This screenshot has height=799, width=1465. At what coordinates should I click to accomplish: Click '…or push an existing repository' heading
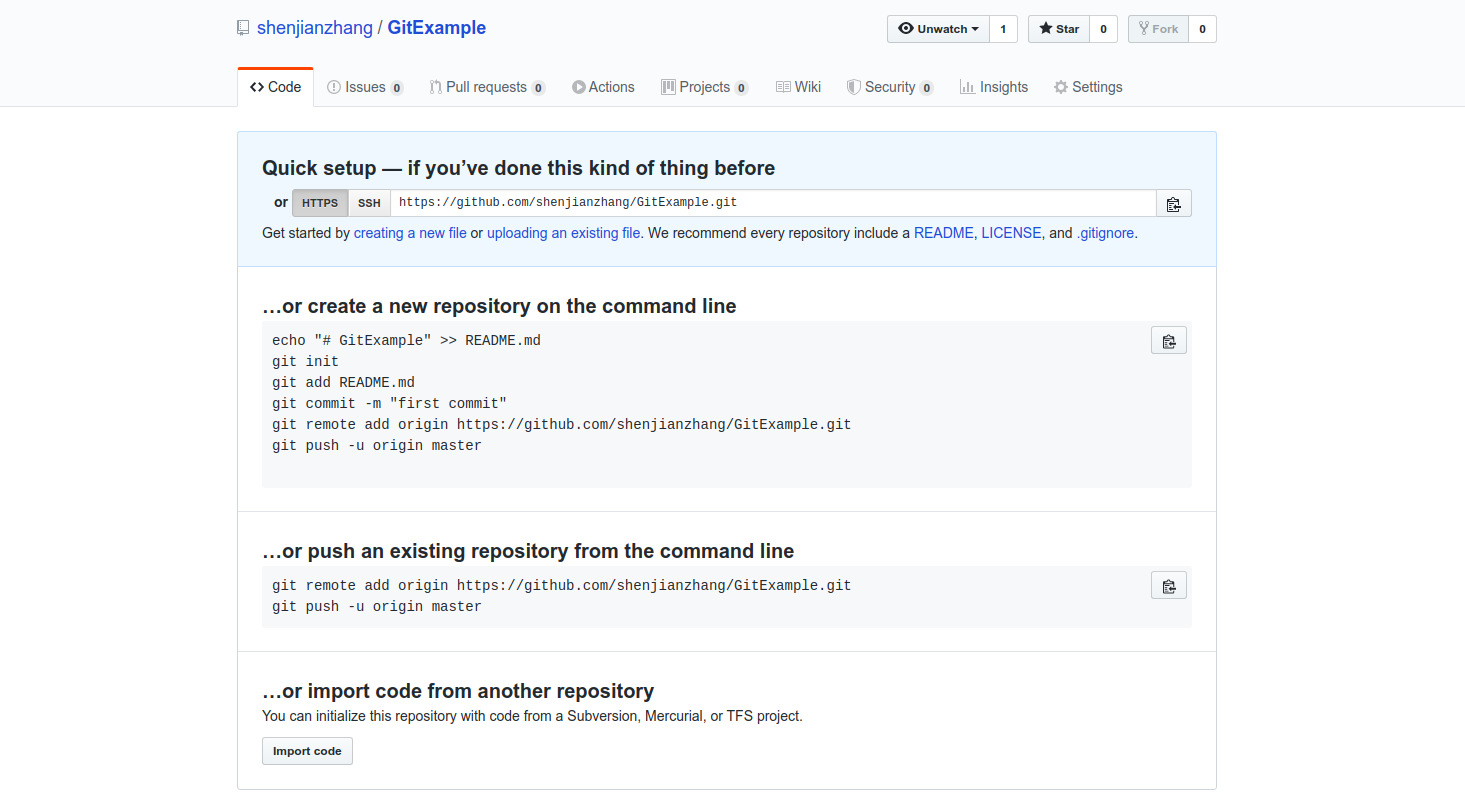point(528,551)
